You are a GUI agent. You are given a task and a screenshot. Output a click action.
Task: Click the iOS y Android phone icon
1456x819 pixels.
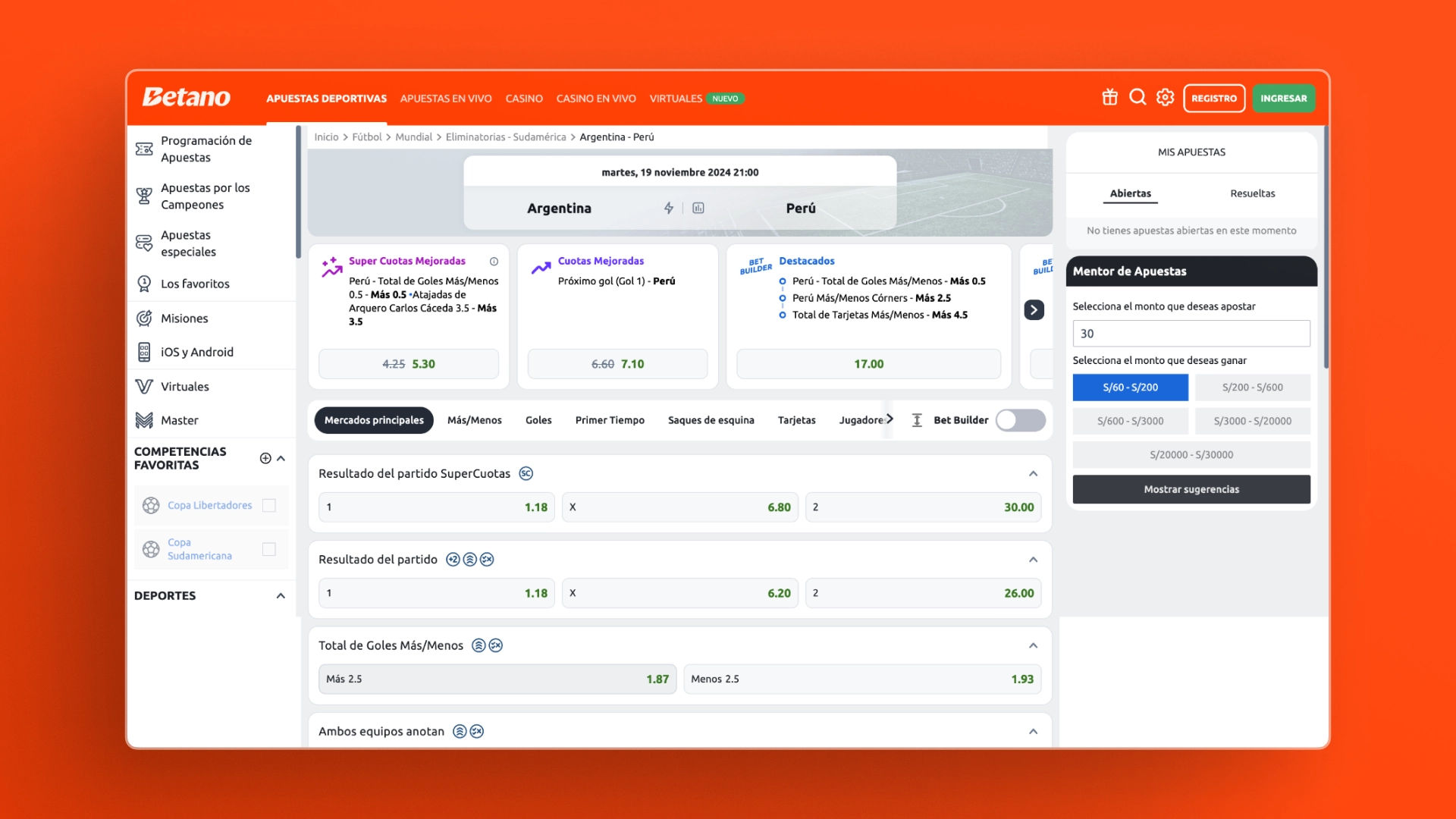click(144, 352)
